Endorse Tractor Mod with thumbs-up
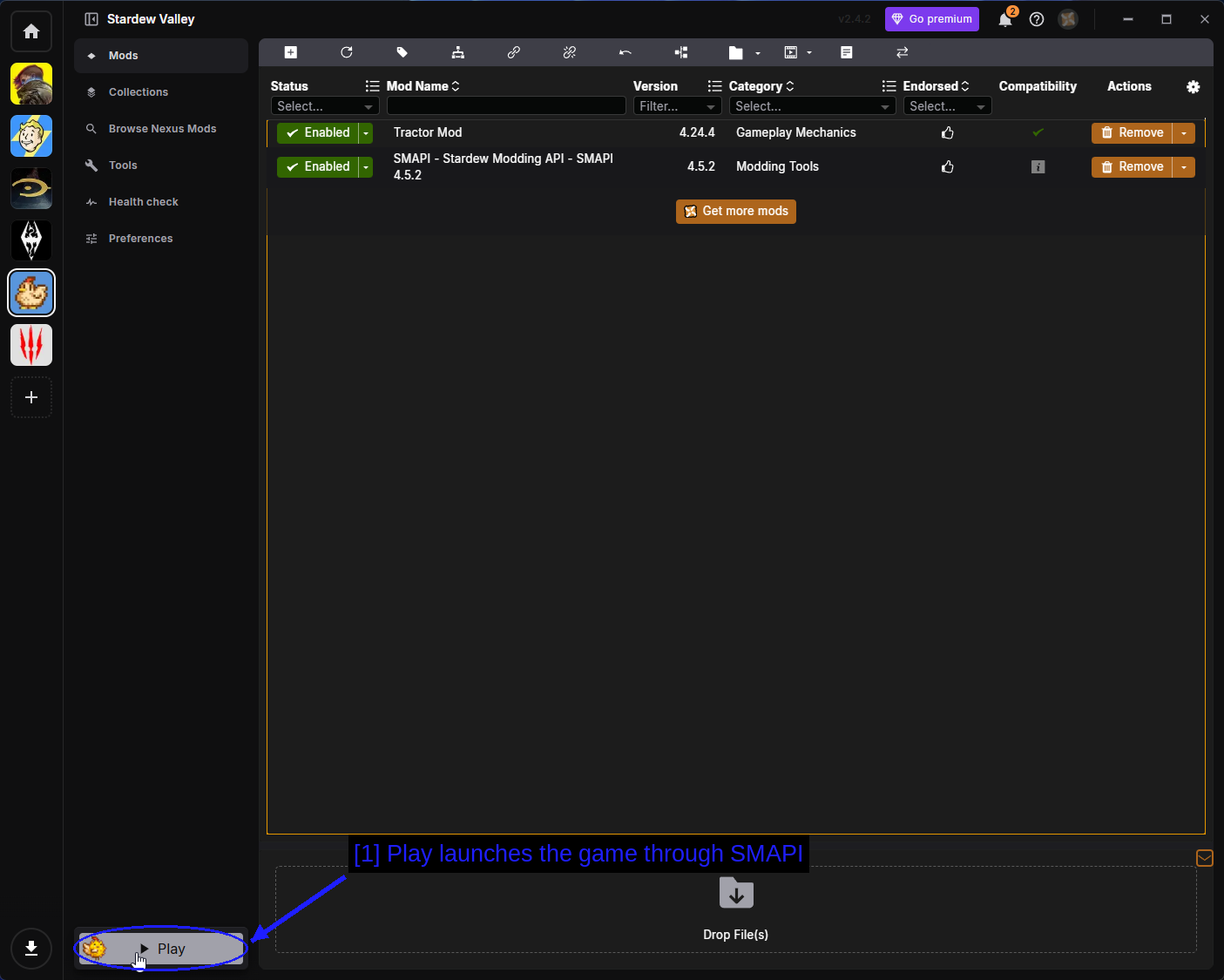Screen dimensions: 1224x980 [x=948, y=132]
